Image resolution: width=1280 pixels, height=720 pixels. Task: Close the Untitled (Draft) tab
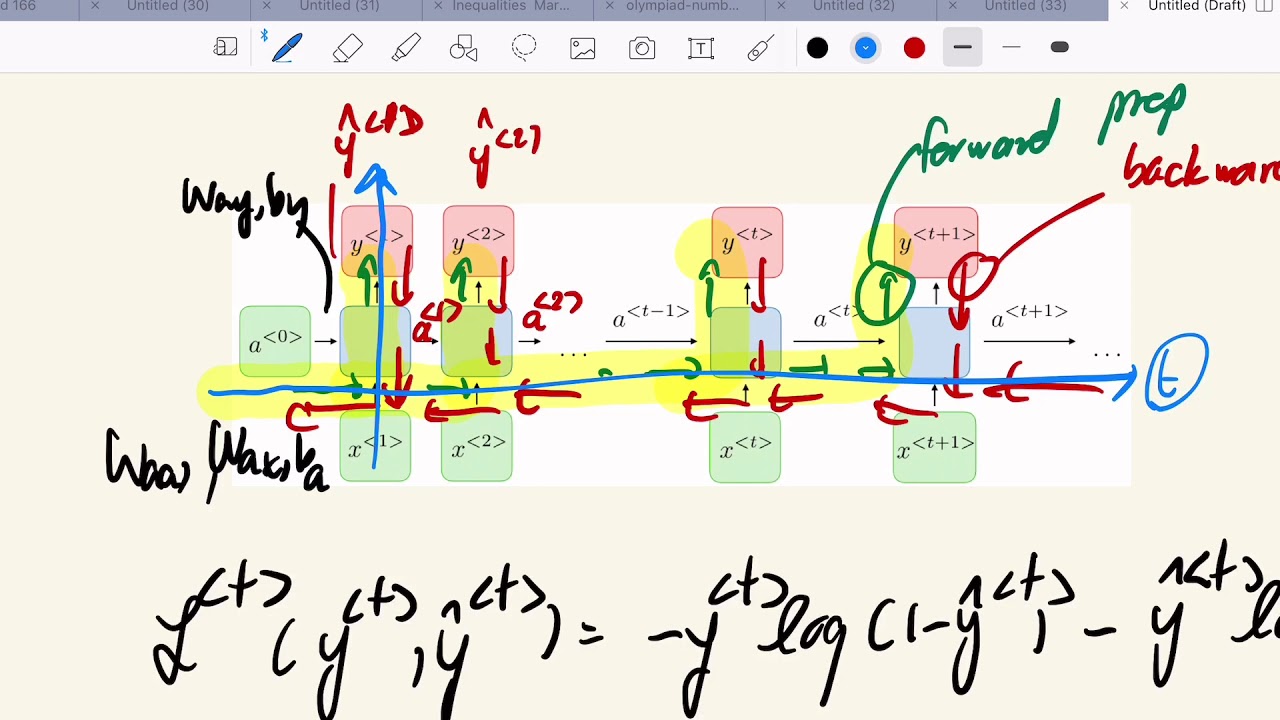click(1124, 6)
